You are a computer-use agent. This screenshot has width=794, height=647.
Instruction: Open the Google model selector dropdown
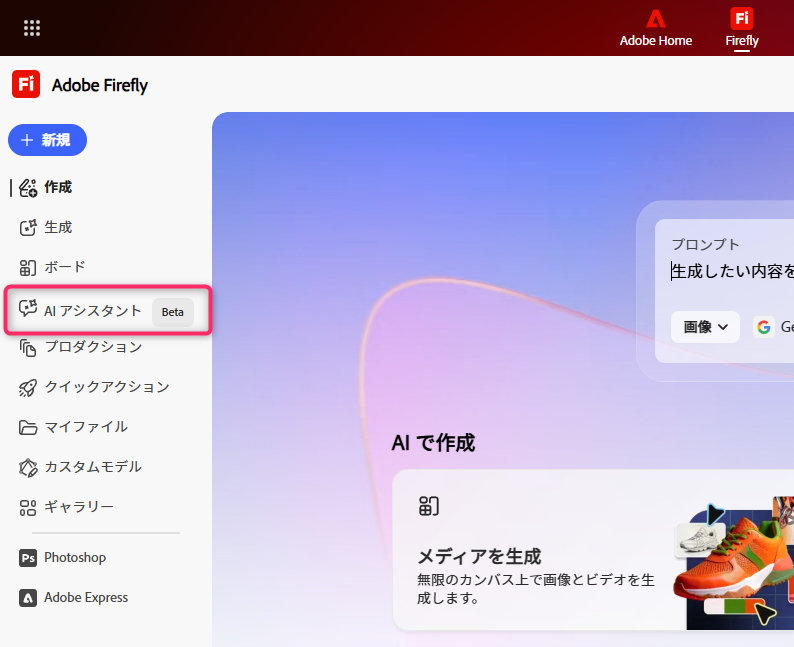pyautogui.click(x=774, y=327)
